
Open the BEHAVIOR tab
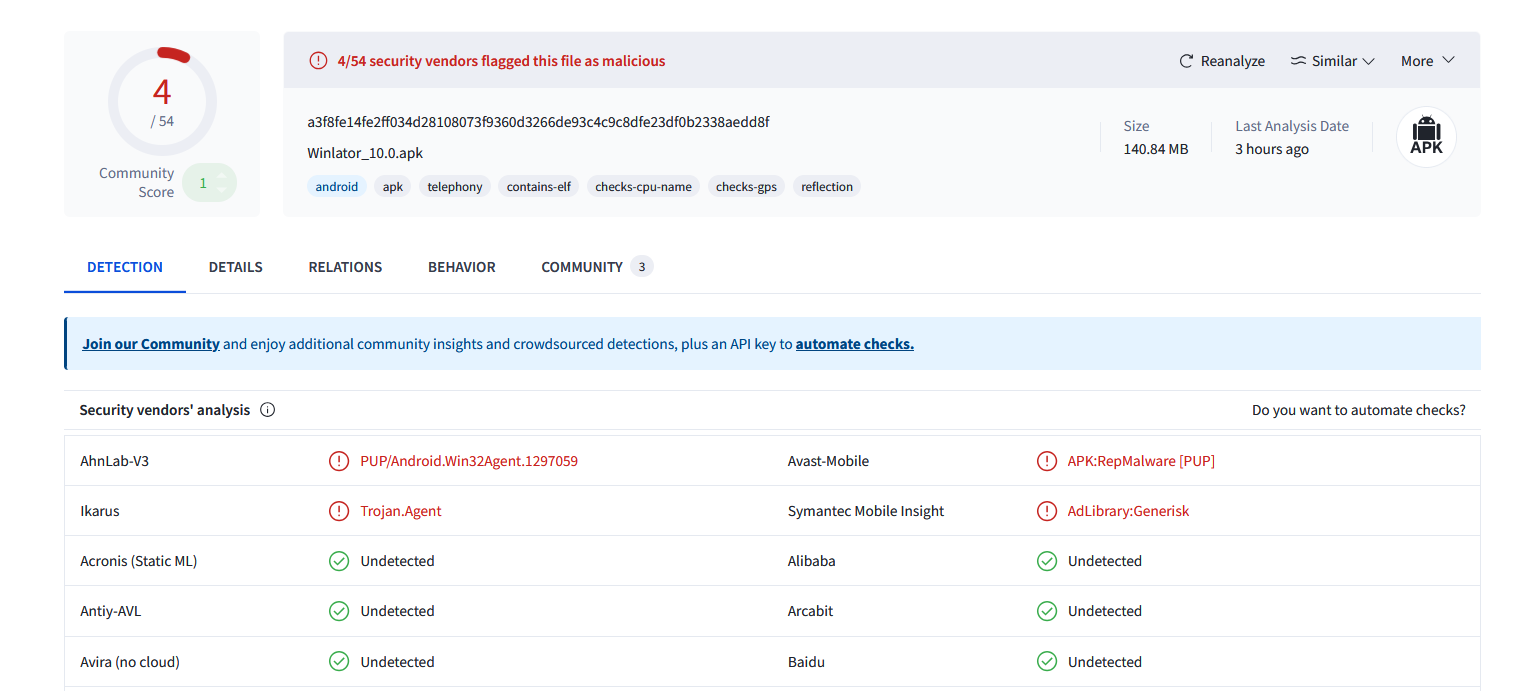click(461, 267)
